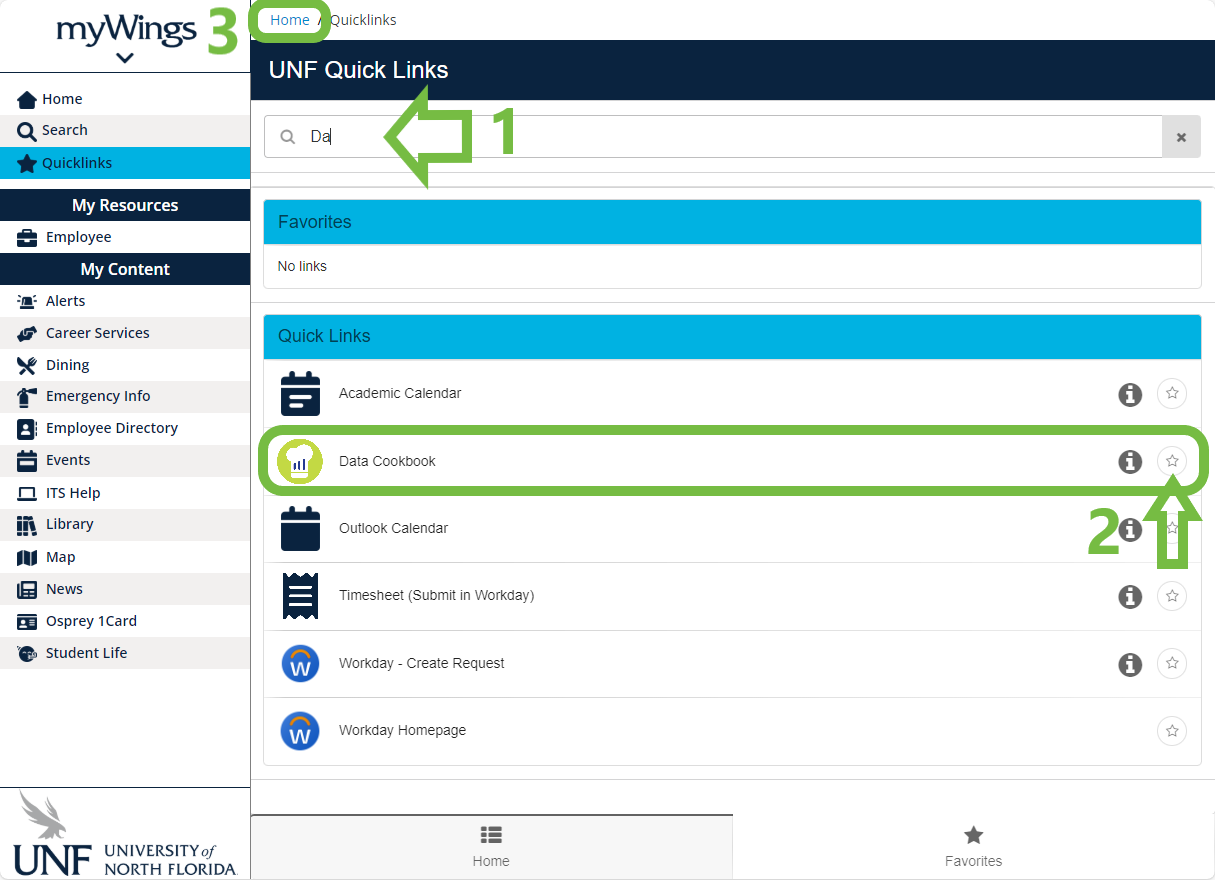Click the Favorites section header
This screenshot has width=1215, height=880.
point(732,222)
